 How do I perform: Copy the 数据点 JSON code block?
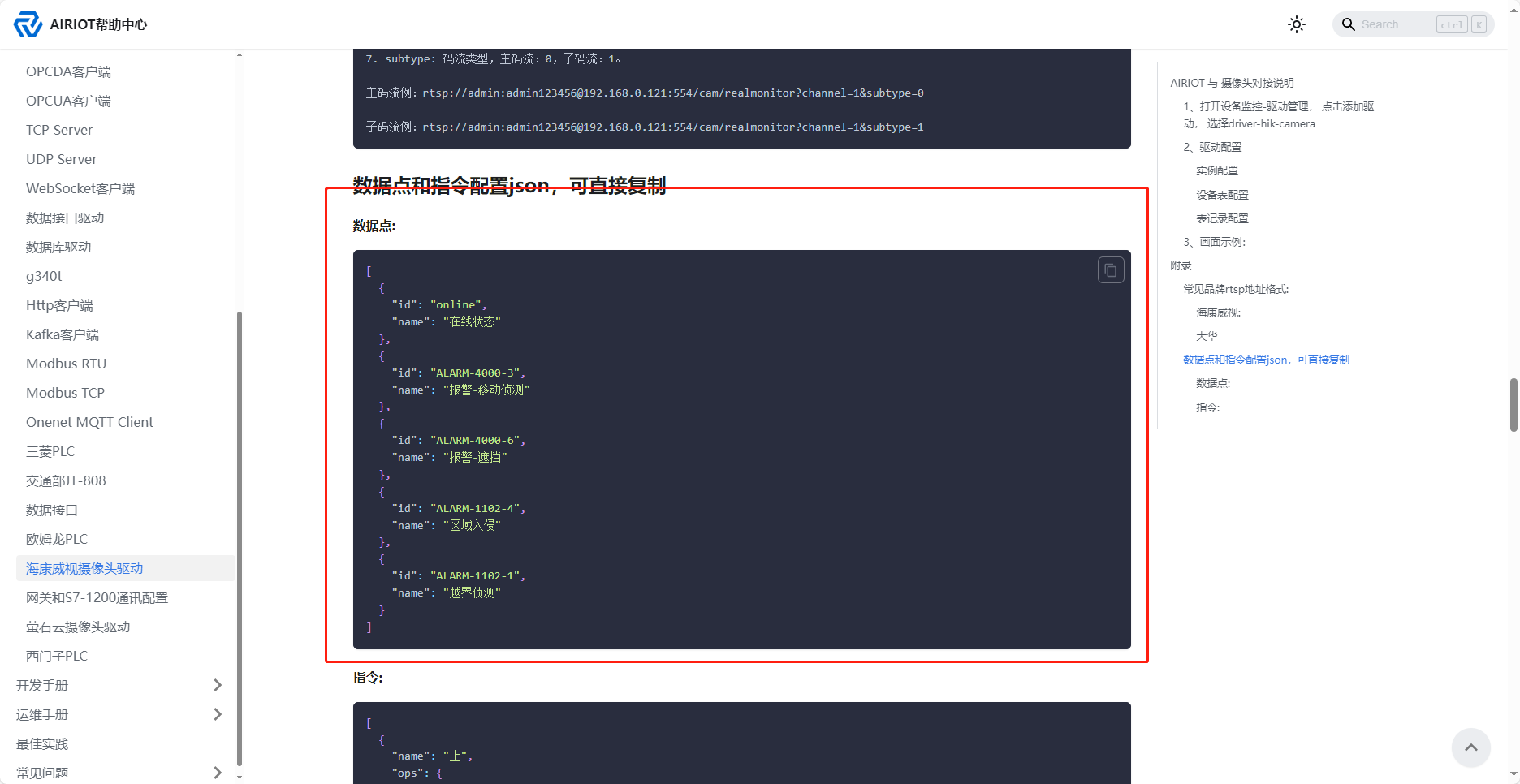click(1111, 270)
